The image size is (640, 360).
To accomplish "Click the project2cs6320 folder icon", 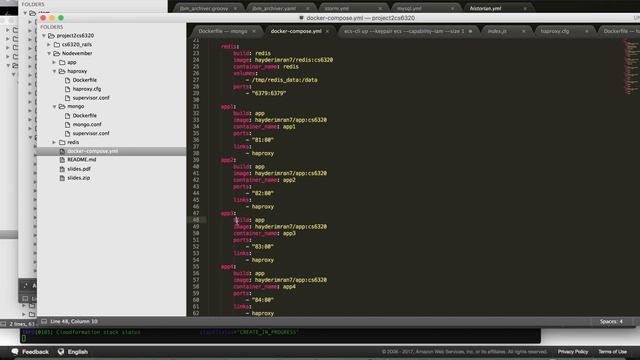I will pos(51,36).
